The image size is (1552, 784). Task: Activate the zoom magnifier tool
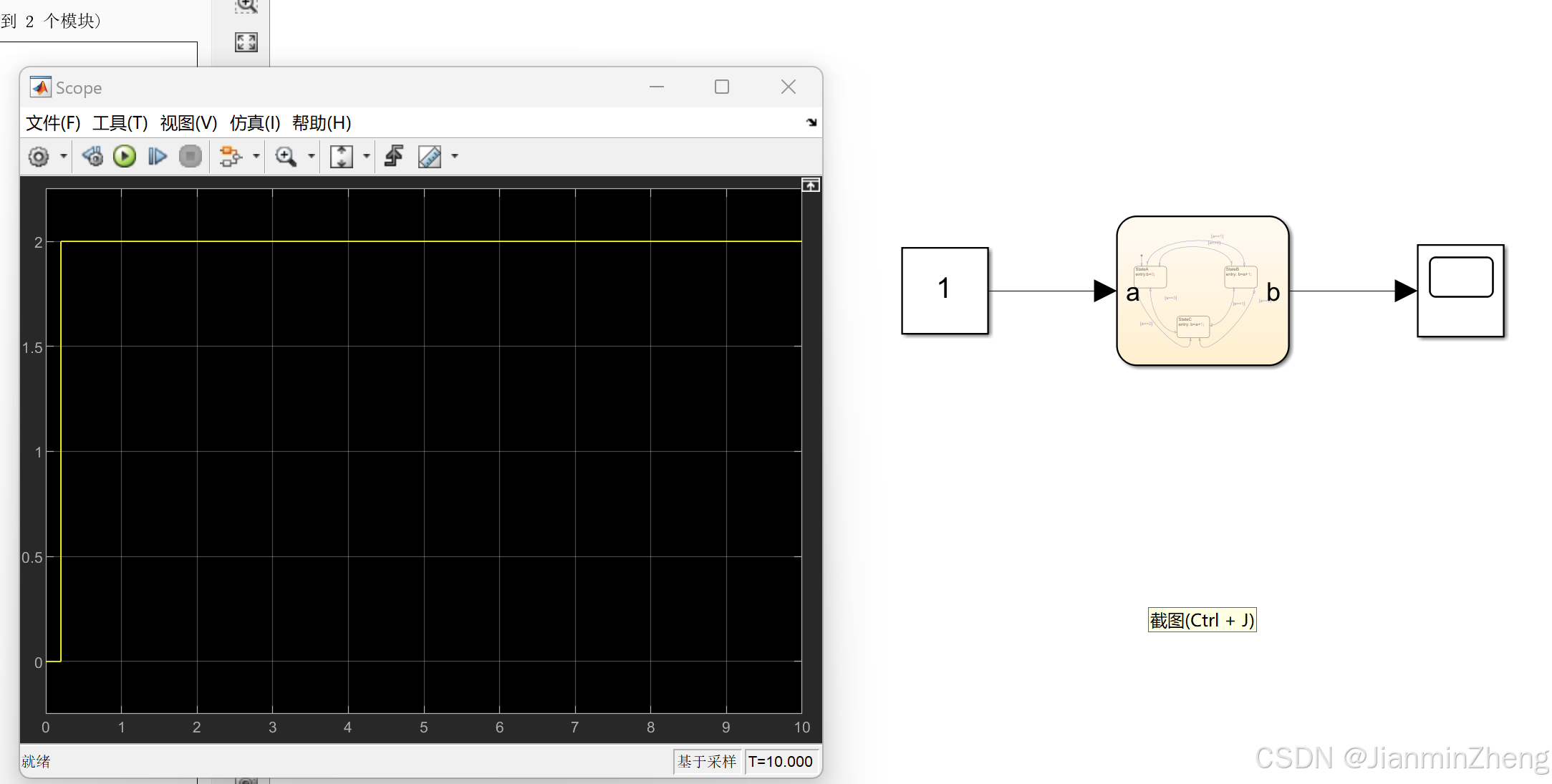[286, 156]
